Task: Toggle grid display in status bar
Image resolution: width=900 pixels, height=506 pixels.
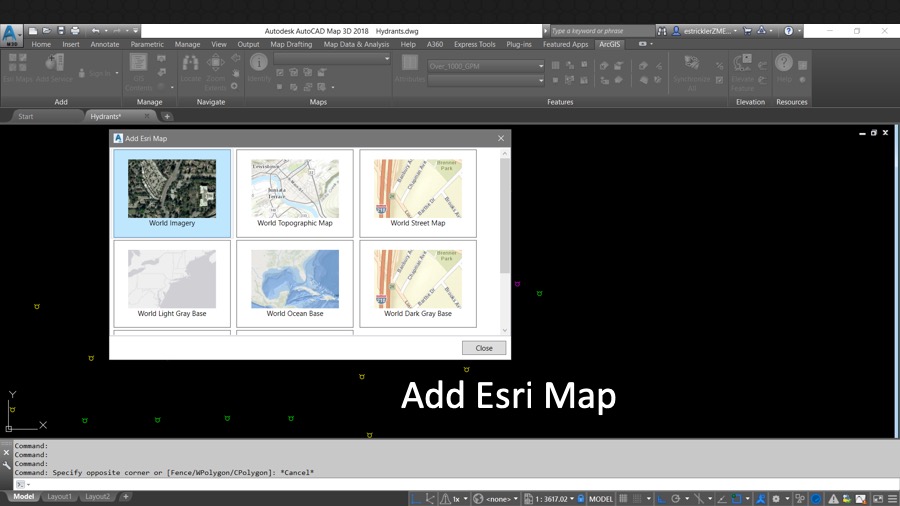Action: 623,499
